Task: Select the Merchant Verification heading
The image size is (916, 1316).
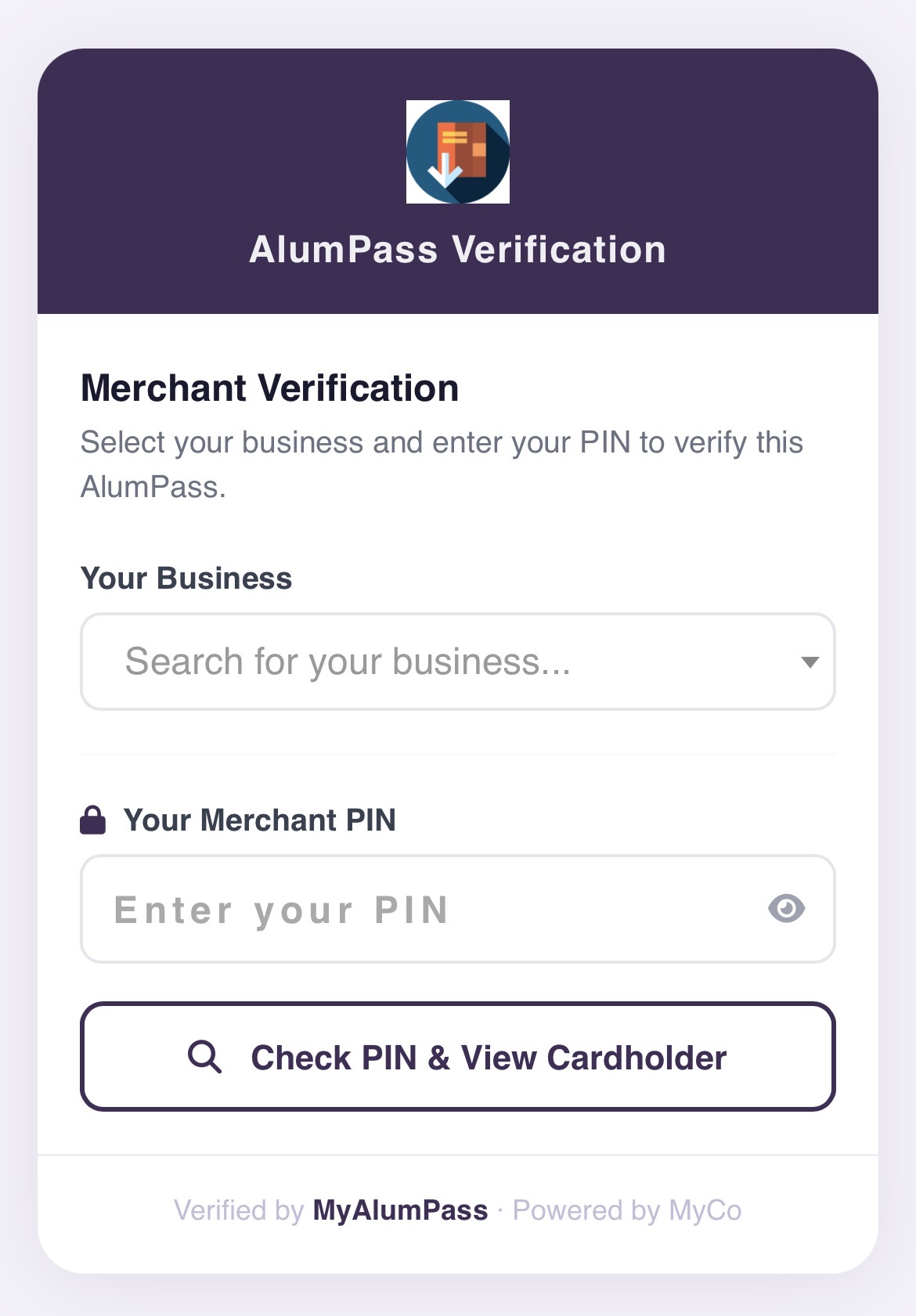Action: [x=270, y=388]
